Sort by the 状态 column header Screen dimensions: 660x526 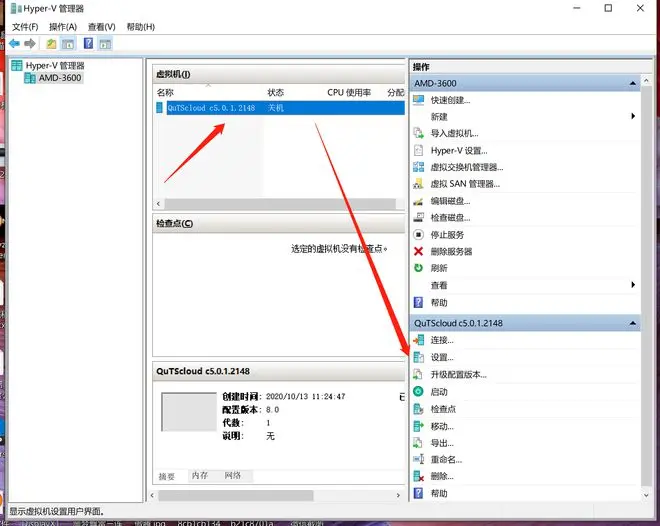pos(276,93)
